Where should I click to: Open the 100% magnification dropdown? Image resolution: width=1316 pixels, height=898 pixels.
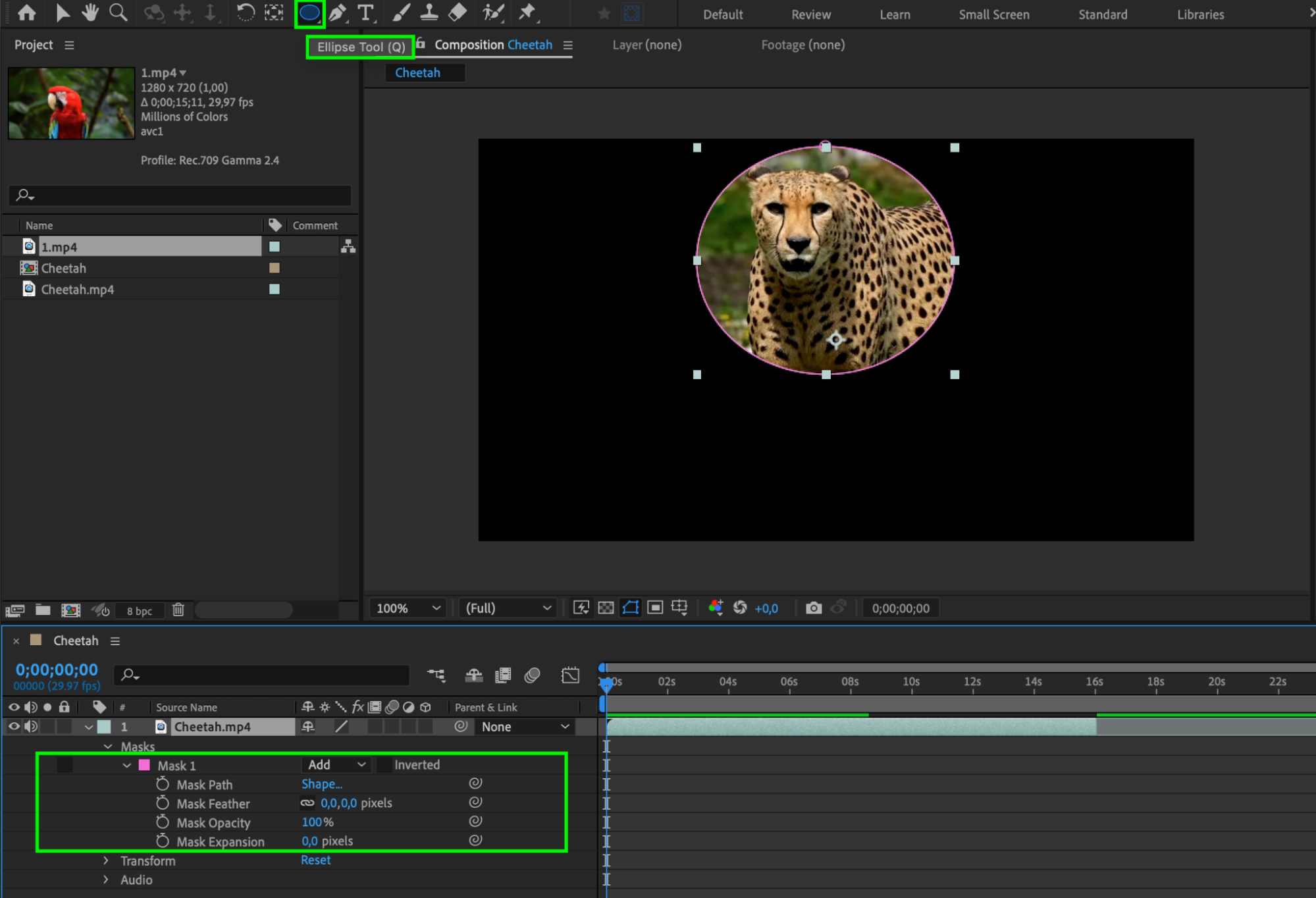408,608
